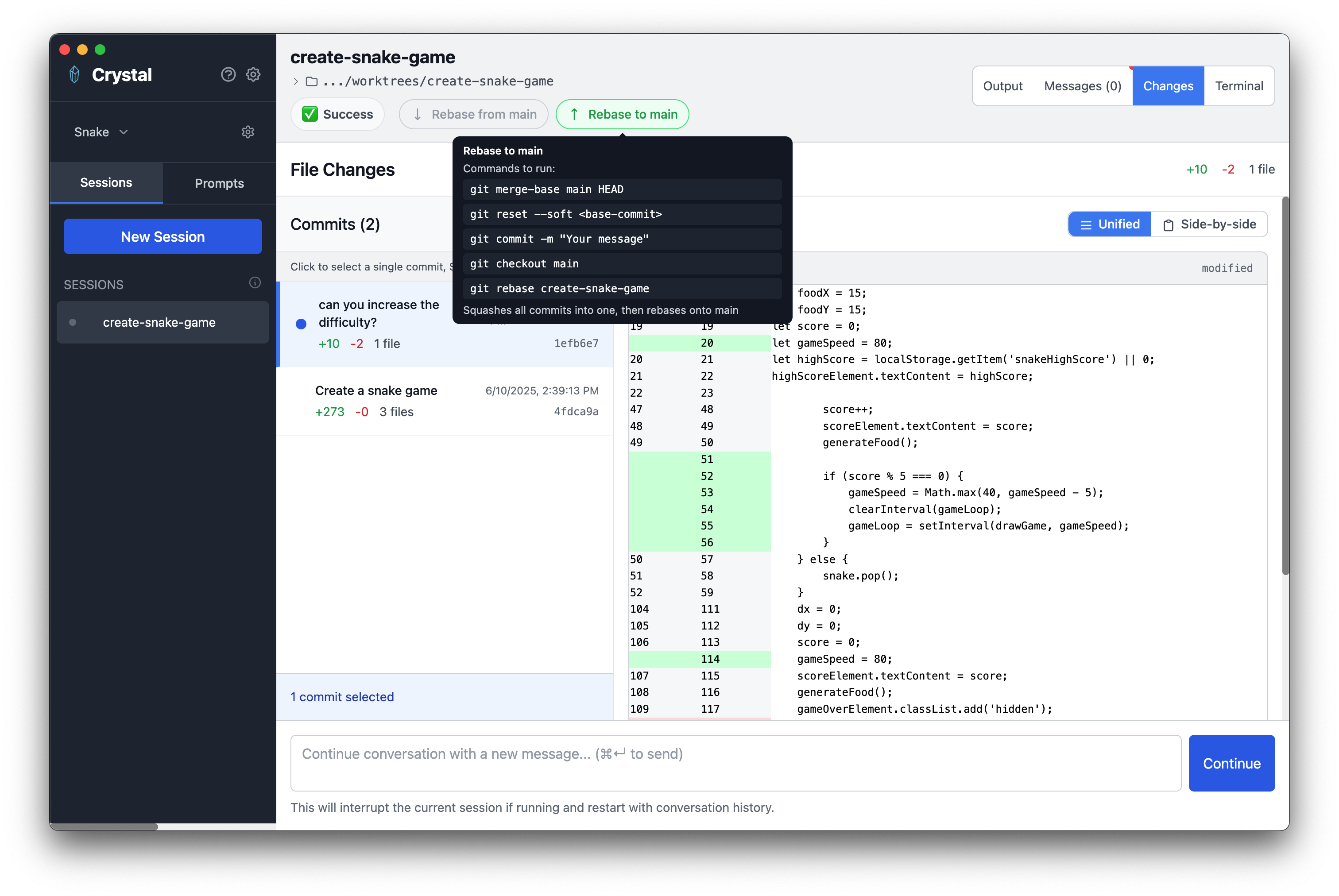The image size is (1339, 896).
Task: Click session status dot for create-snake-game
Action: pos(73,322)
